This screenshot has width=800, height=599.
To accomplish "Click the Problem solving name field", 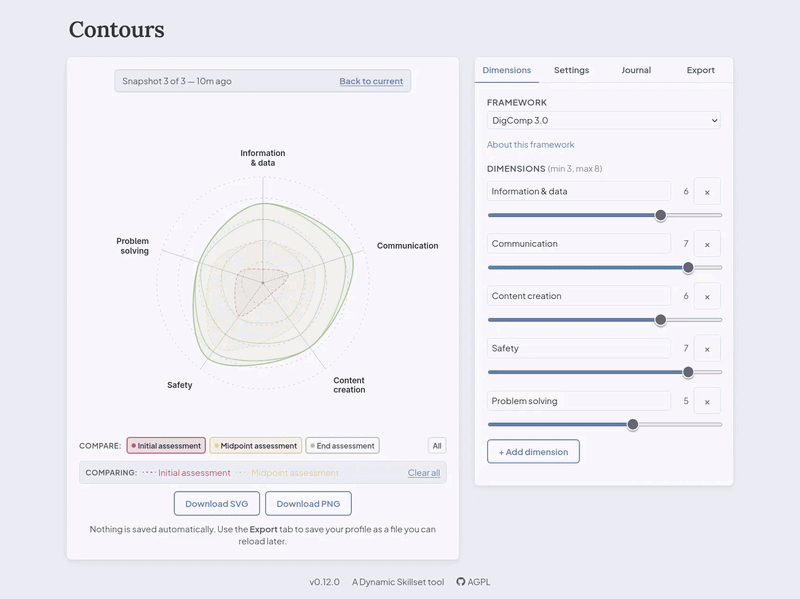I will tap(578, 400).
